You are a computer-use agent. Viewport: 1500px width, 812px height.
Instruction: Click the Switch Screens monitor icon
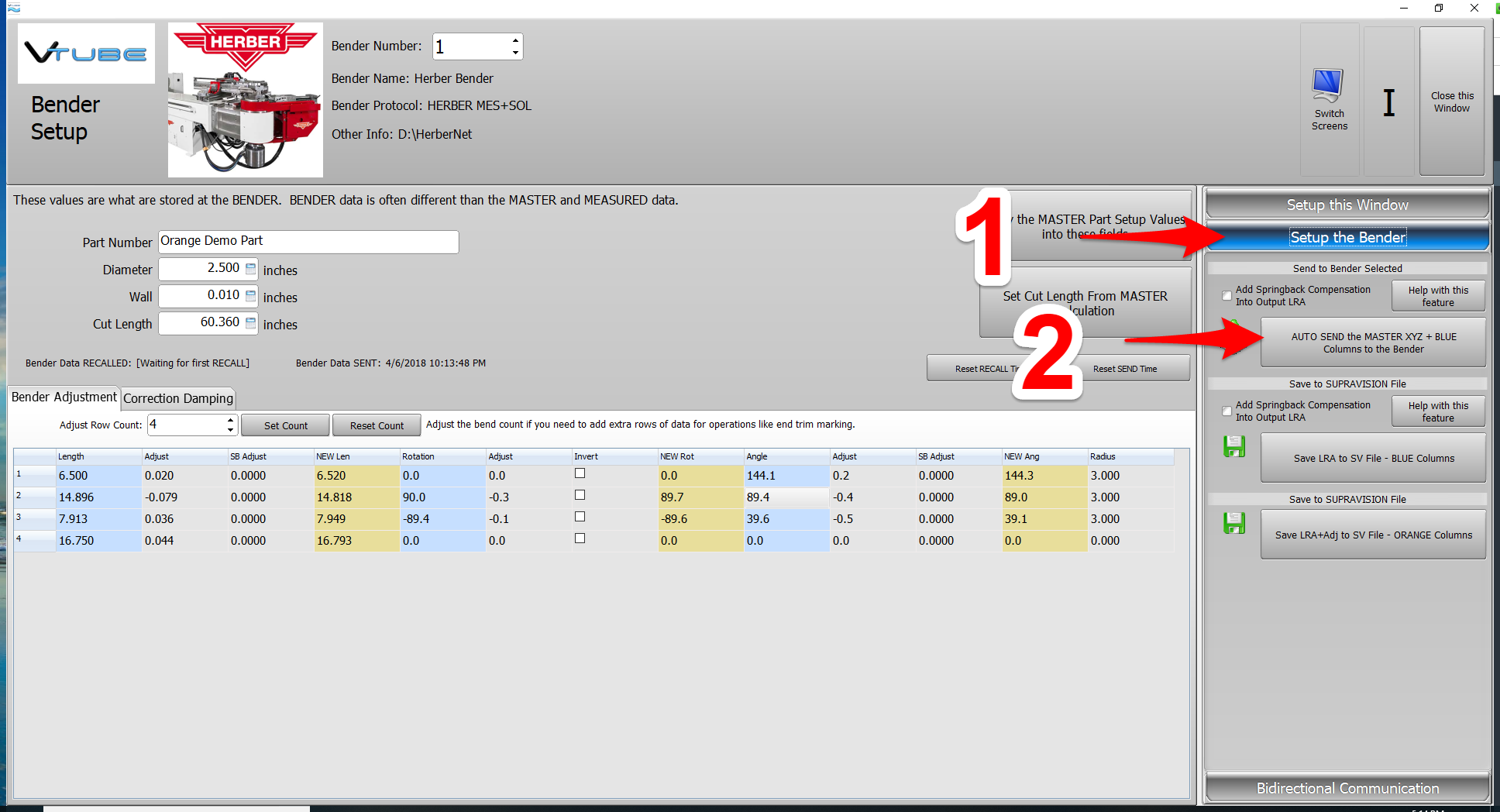[1328, 86]
